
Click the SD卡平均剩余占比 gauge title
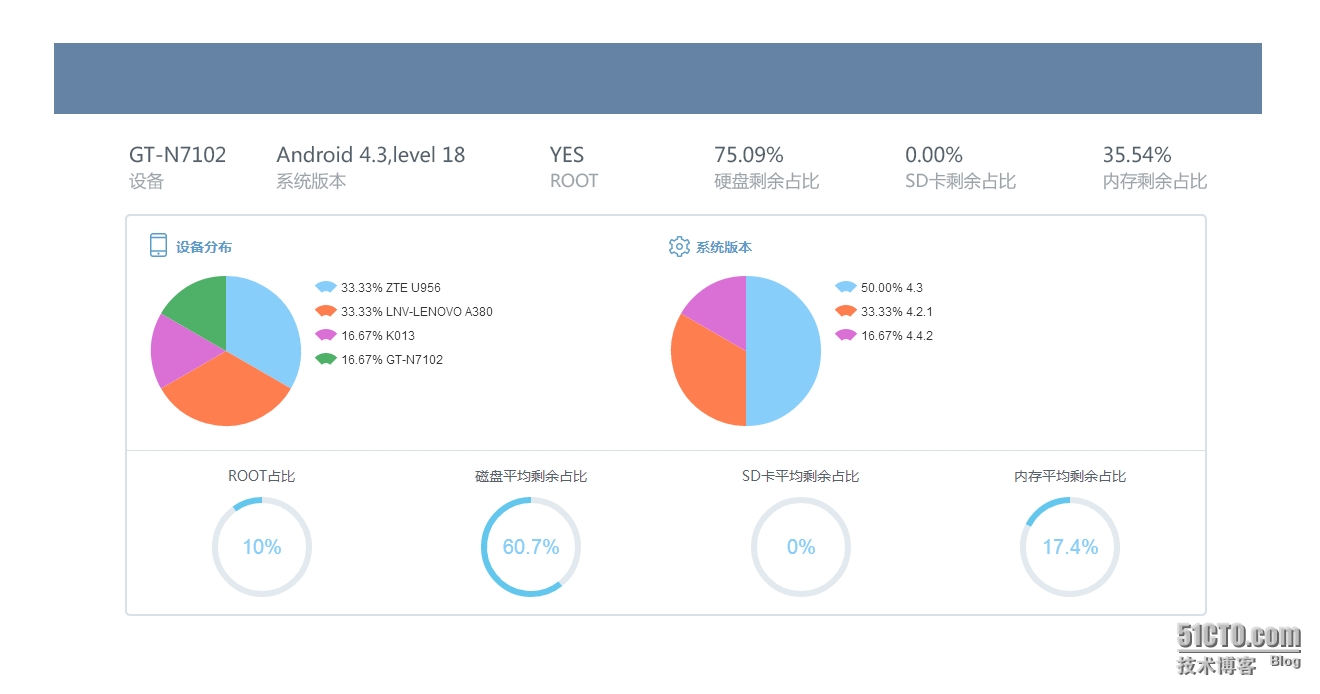click(801, 476)
